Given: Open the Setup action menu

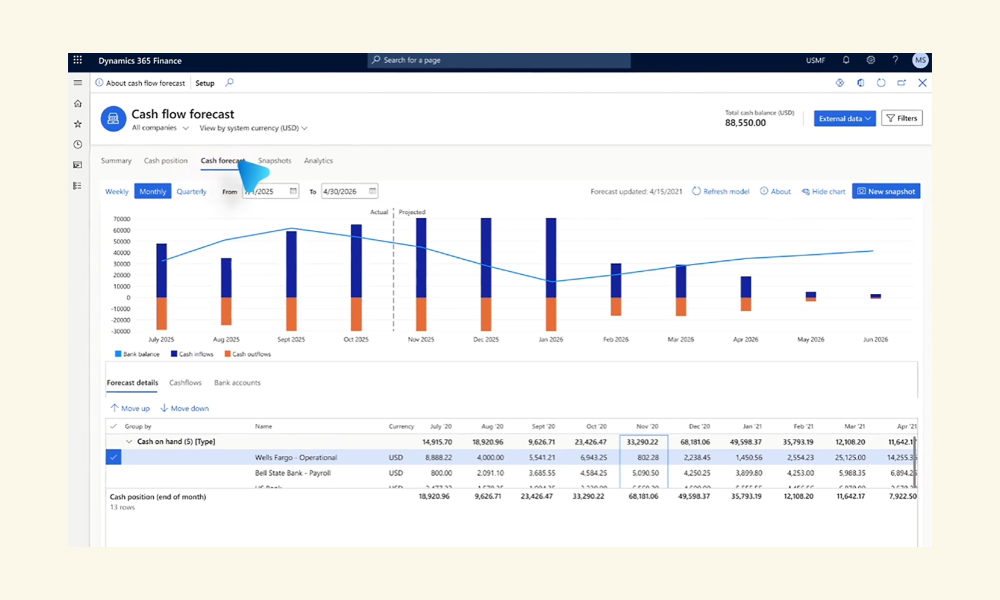Looking at the screenshot, I should [x=205, y=83].
